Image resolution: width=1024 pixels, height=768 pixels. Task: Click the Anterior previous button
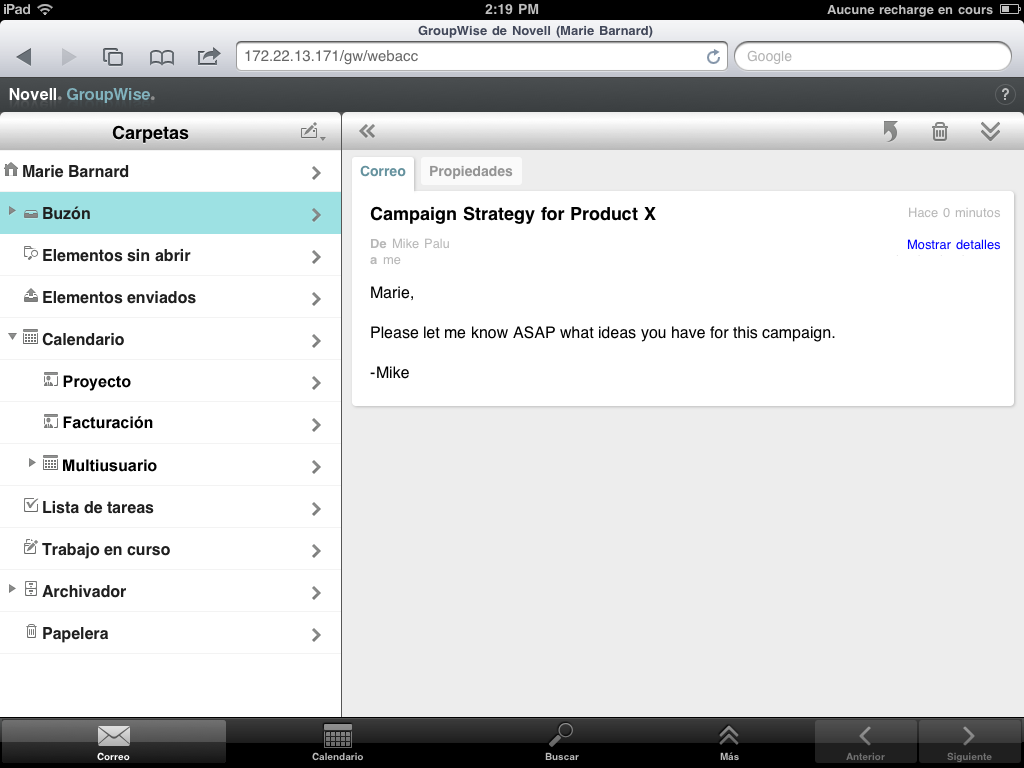coord(865,742)
